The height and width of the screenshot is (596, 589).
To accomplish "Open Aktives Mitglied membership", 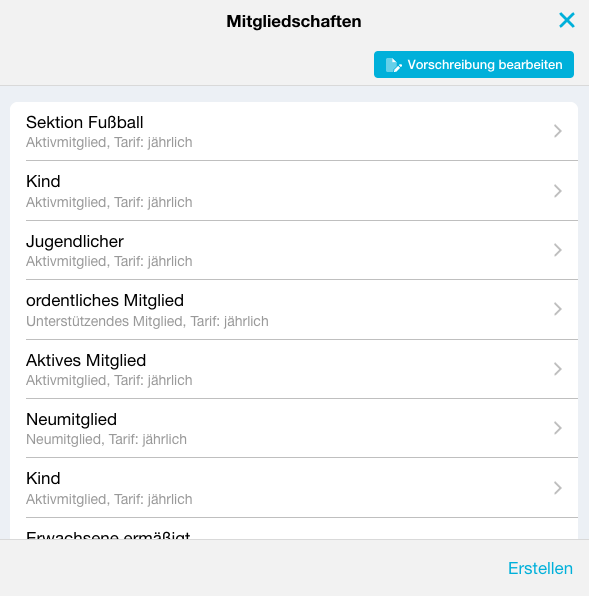I will (x=294, y=369).
